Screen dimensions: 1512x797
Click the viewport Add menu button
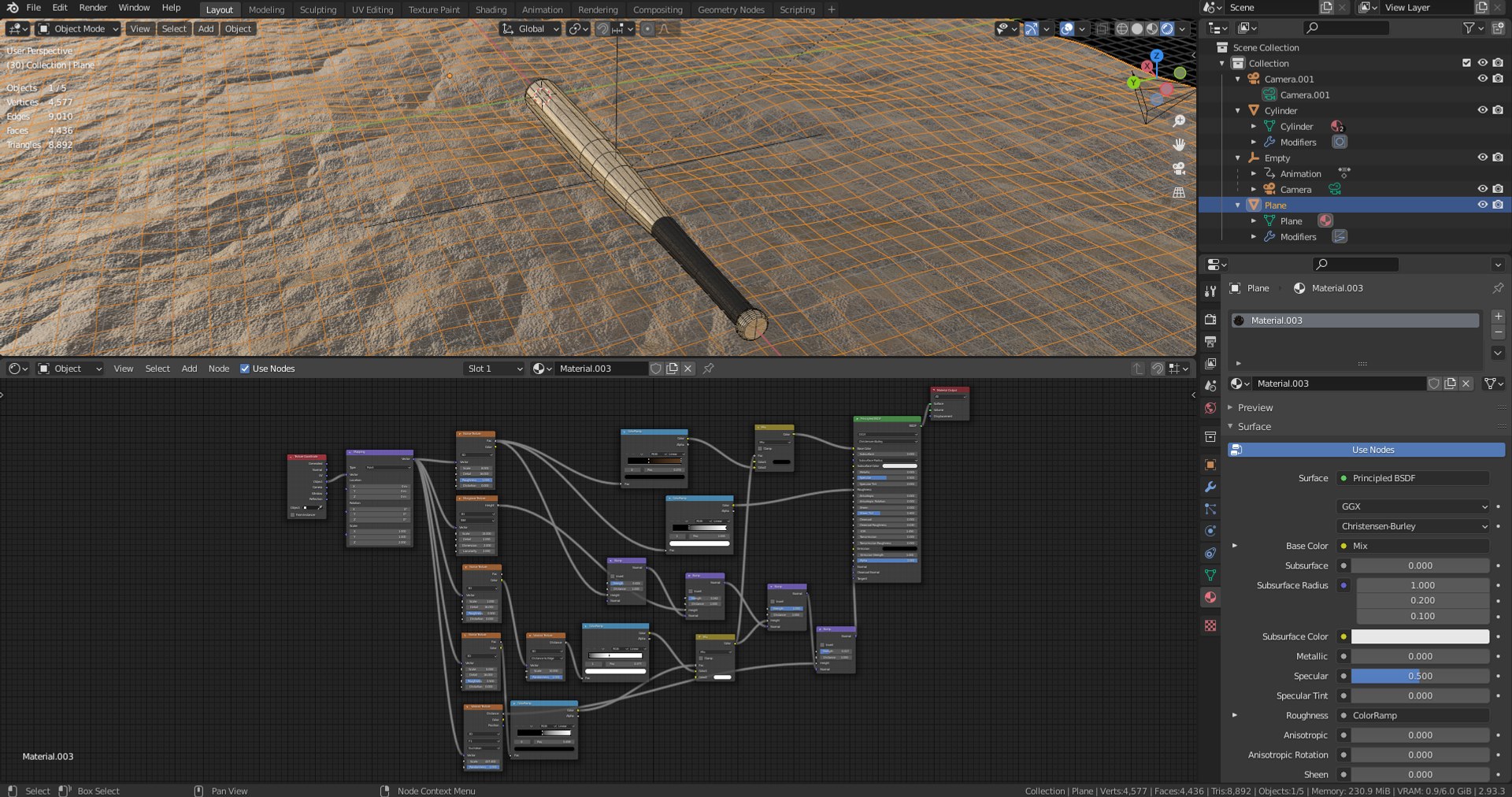[206, 28]
